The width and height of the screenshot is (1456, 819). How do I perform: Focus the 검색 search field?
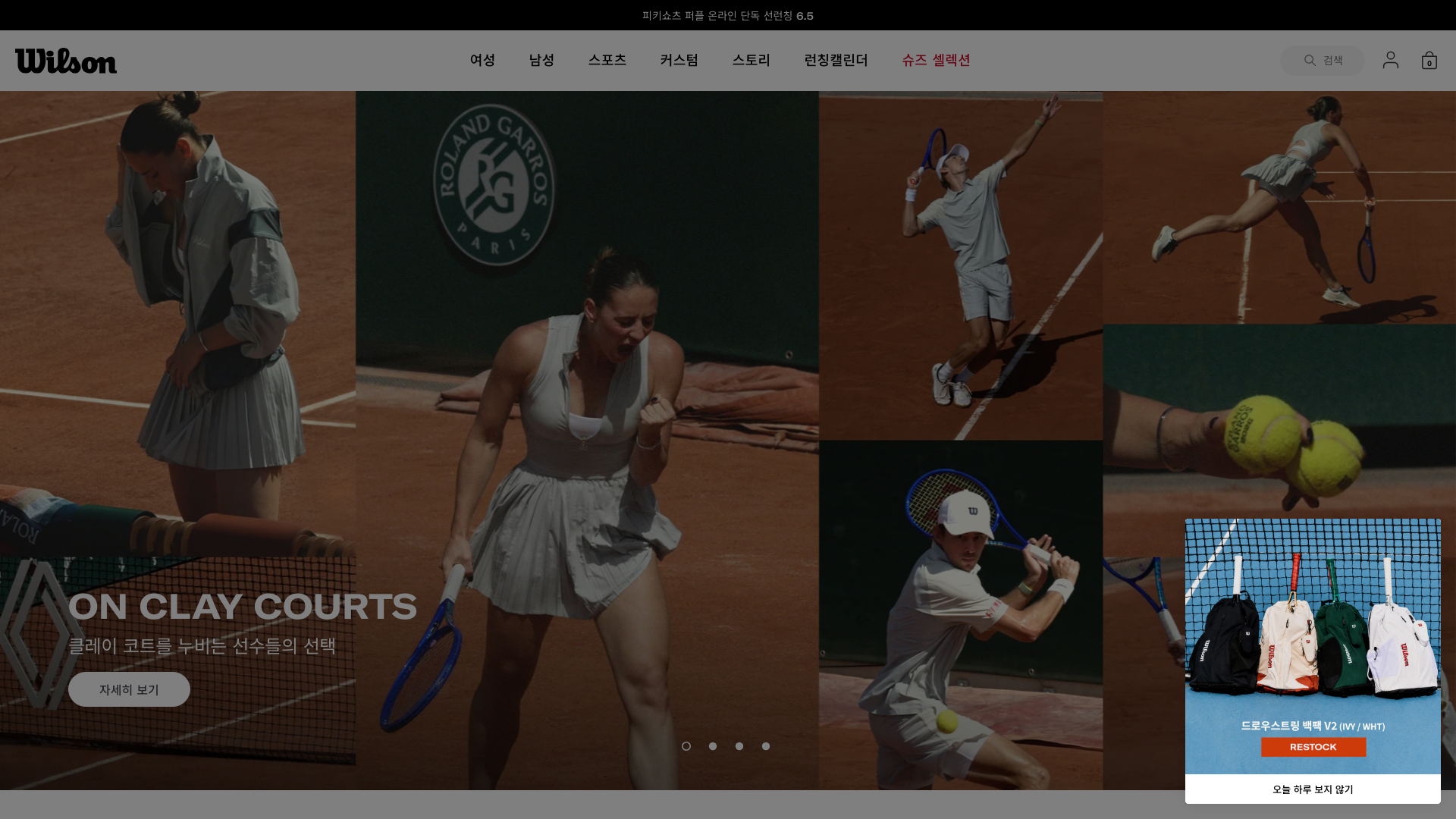point(1323,60)
